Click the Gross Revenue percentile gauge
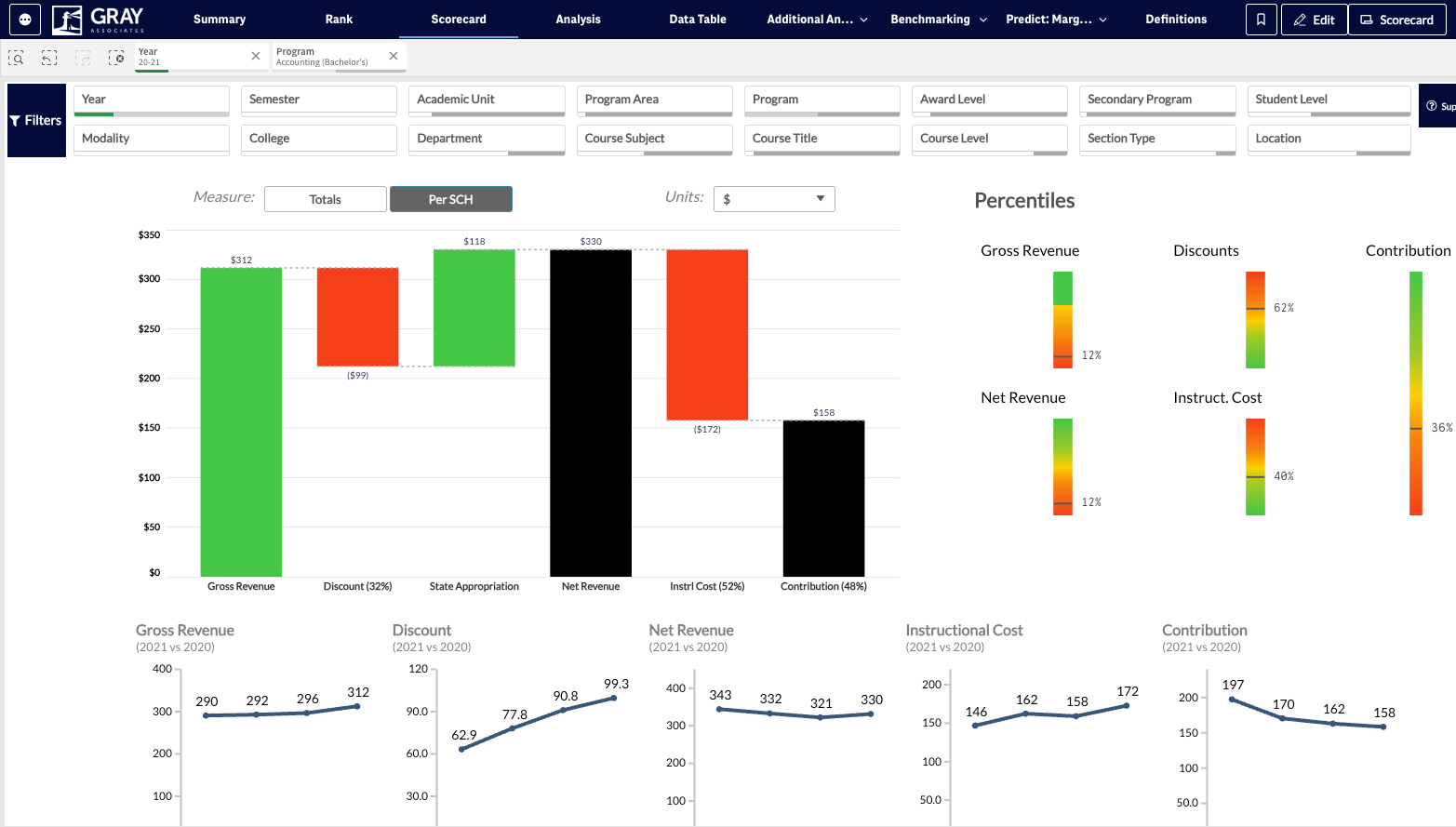The width and height of the screenshot is (1456, 827). click(x=1062, y=320)
